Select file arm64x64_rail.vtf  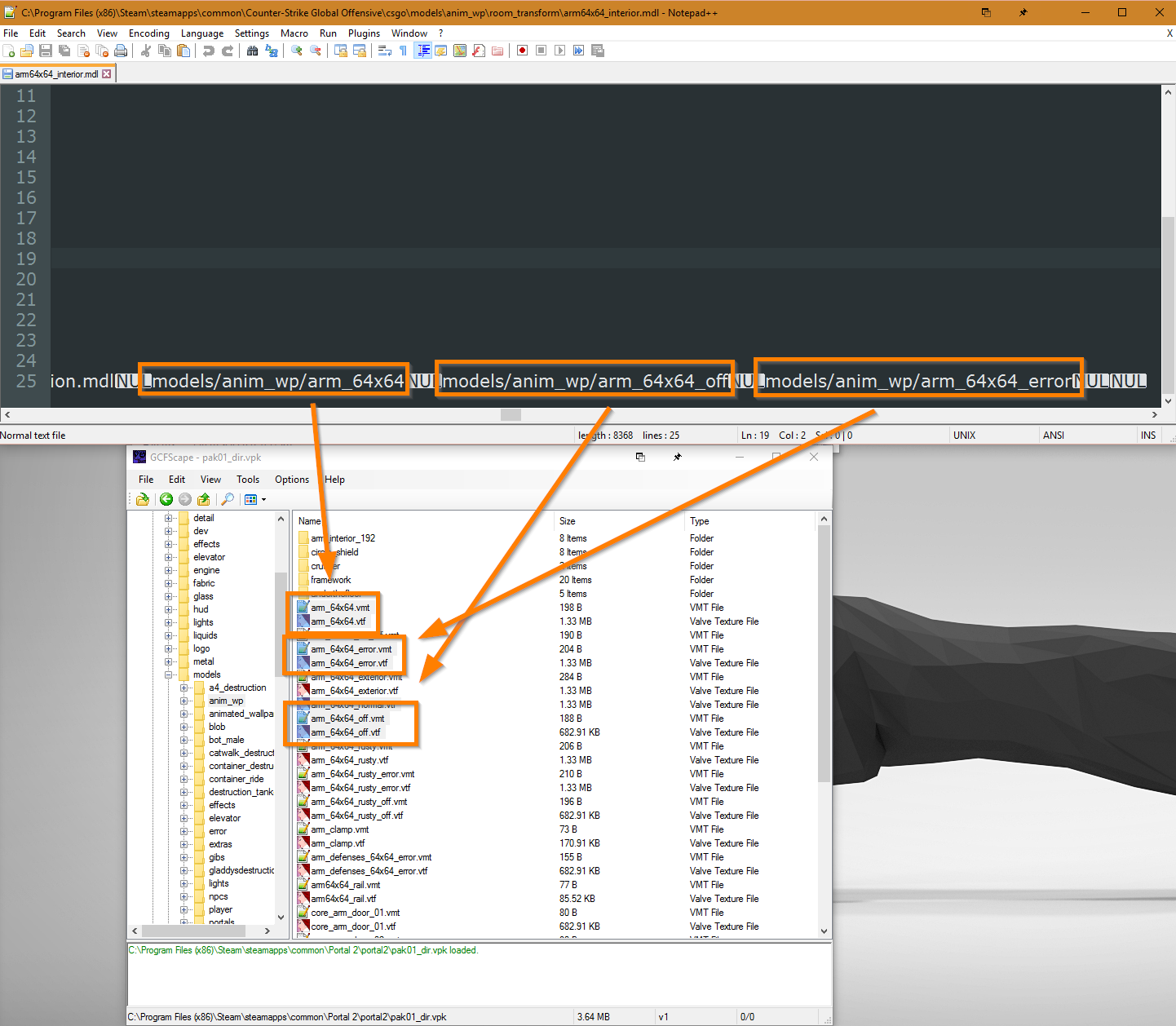coord(343,899)
